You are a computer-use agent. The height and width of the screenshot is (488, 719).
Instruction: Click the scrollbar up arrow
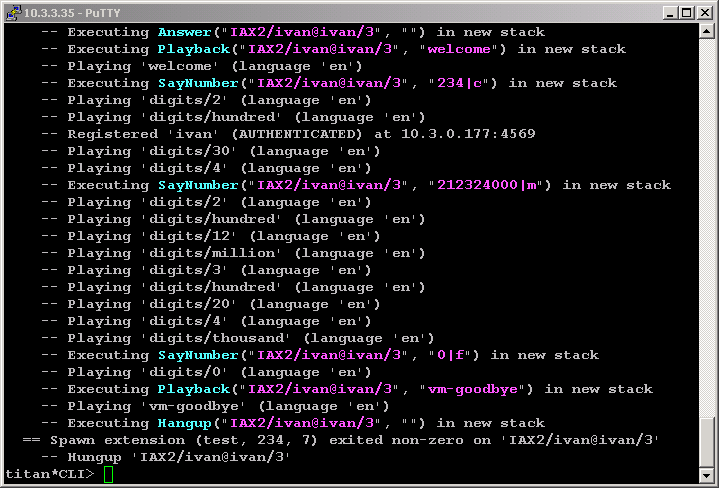pos(708,32)
